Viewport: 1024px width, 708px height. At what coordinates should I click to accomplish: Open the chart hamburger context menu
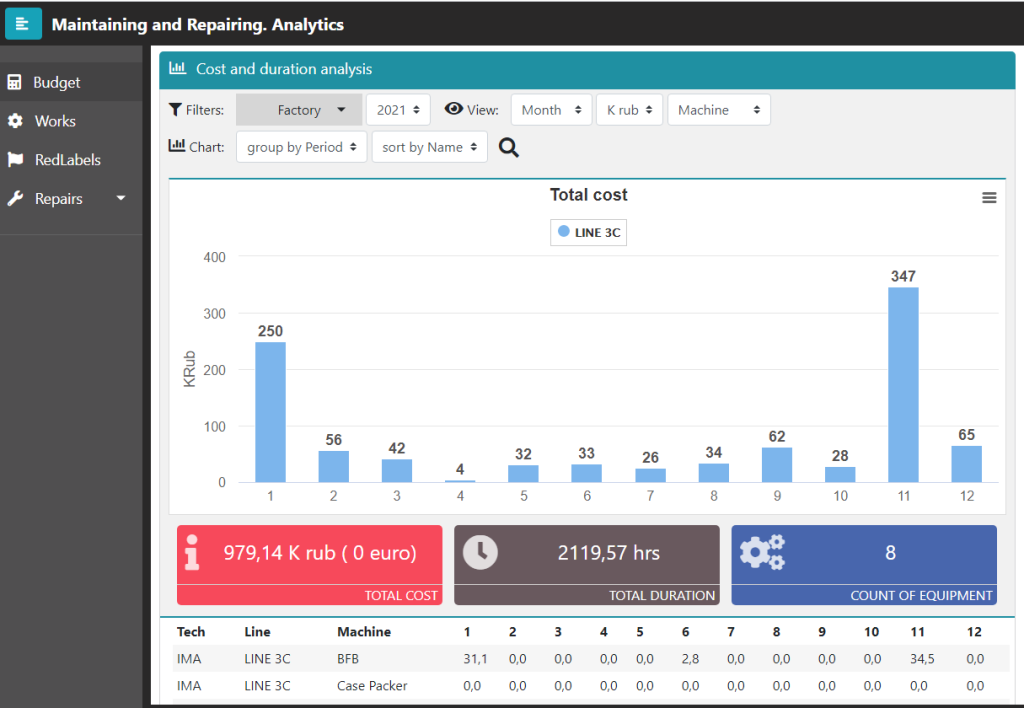tap(989, 198)
